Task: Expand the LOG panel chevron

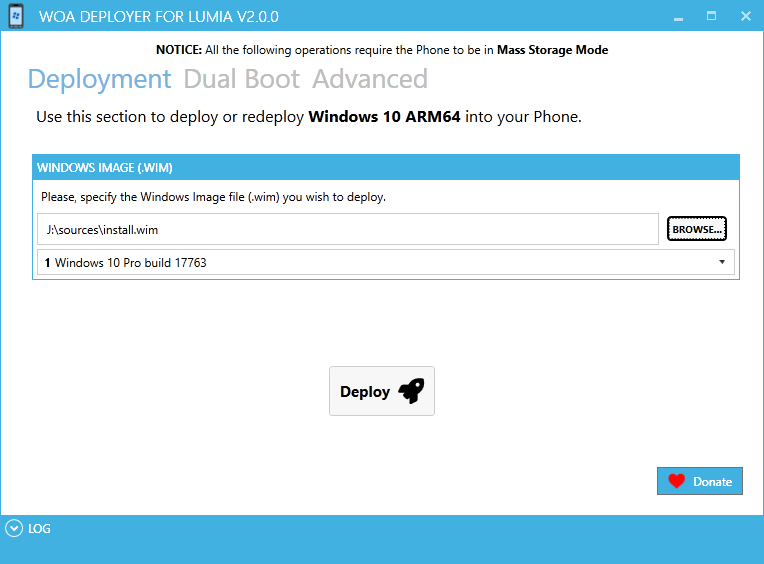Action: coord(14,528)
